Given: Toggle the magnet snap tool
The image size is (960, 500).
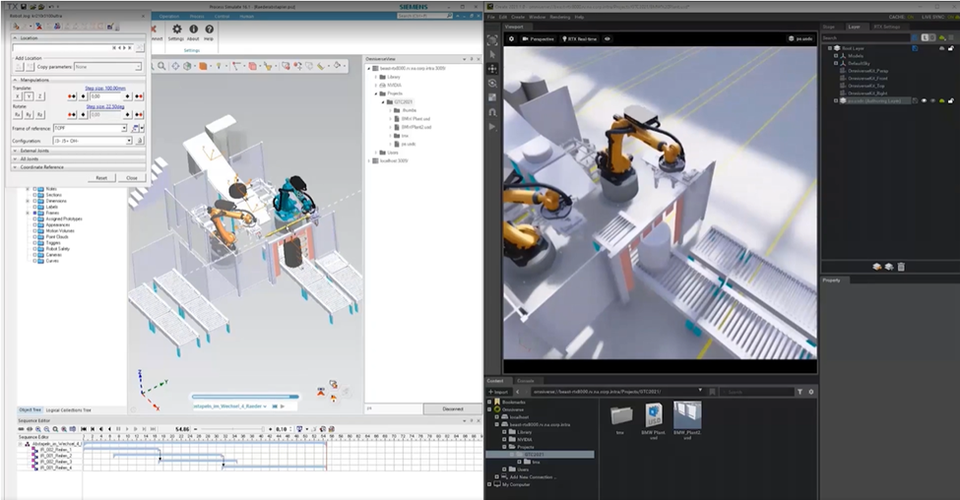Looking at the screenshot, I should tap(492, 113).
